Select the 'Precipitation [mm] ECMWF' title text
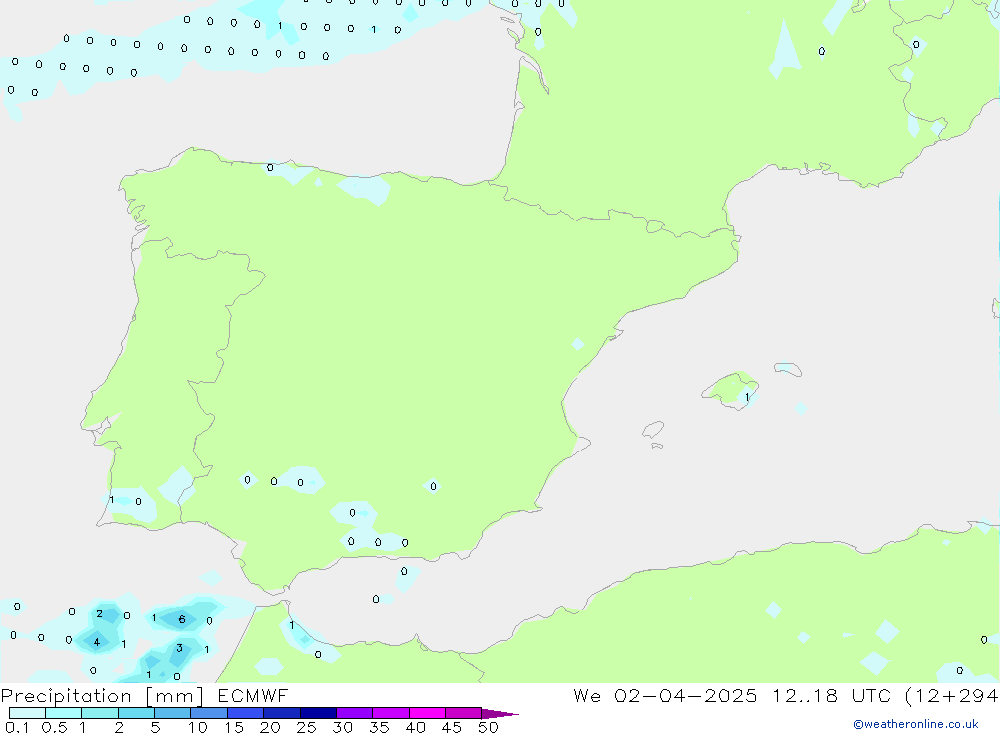1000x733 pixels. click(145, 695)
